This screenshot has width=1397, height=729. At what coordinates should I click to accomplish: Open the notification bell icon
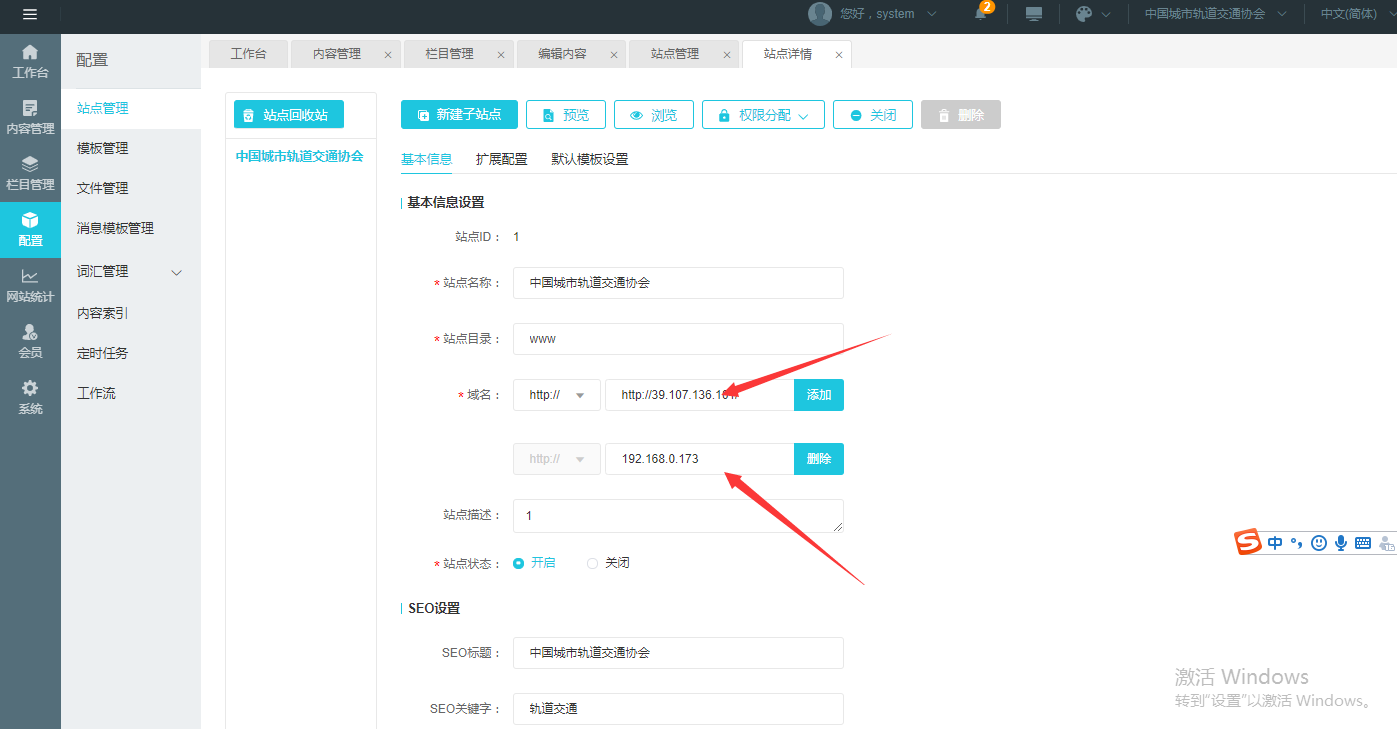pyautogui.click(x=982, y=14)
